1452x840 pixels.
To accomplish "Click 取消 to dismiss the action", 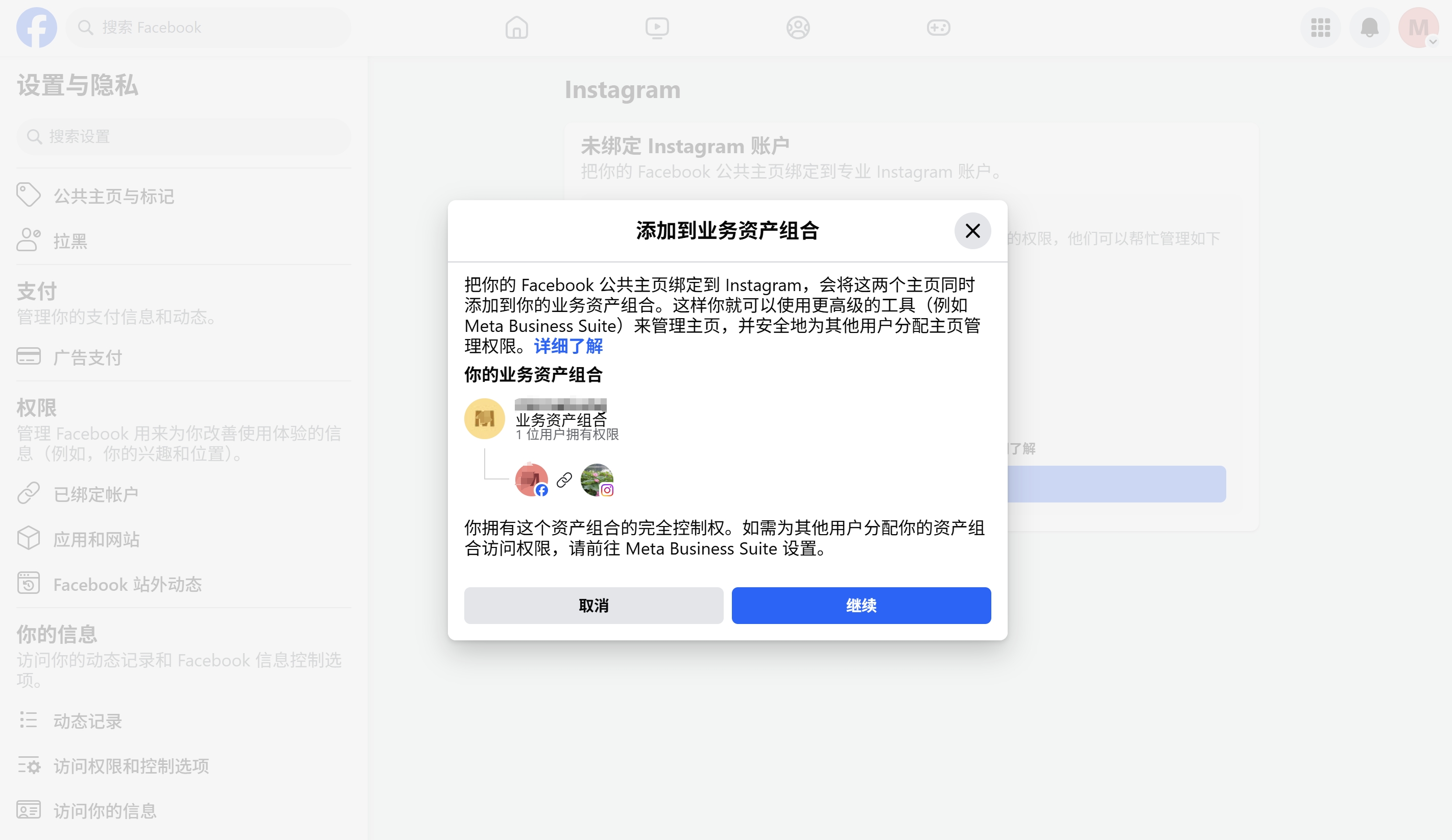I will click(593, 606).
